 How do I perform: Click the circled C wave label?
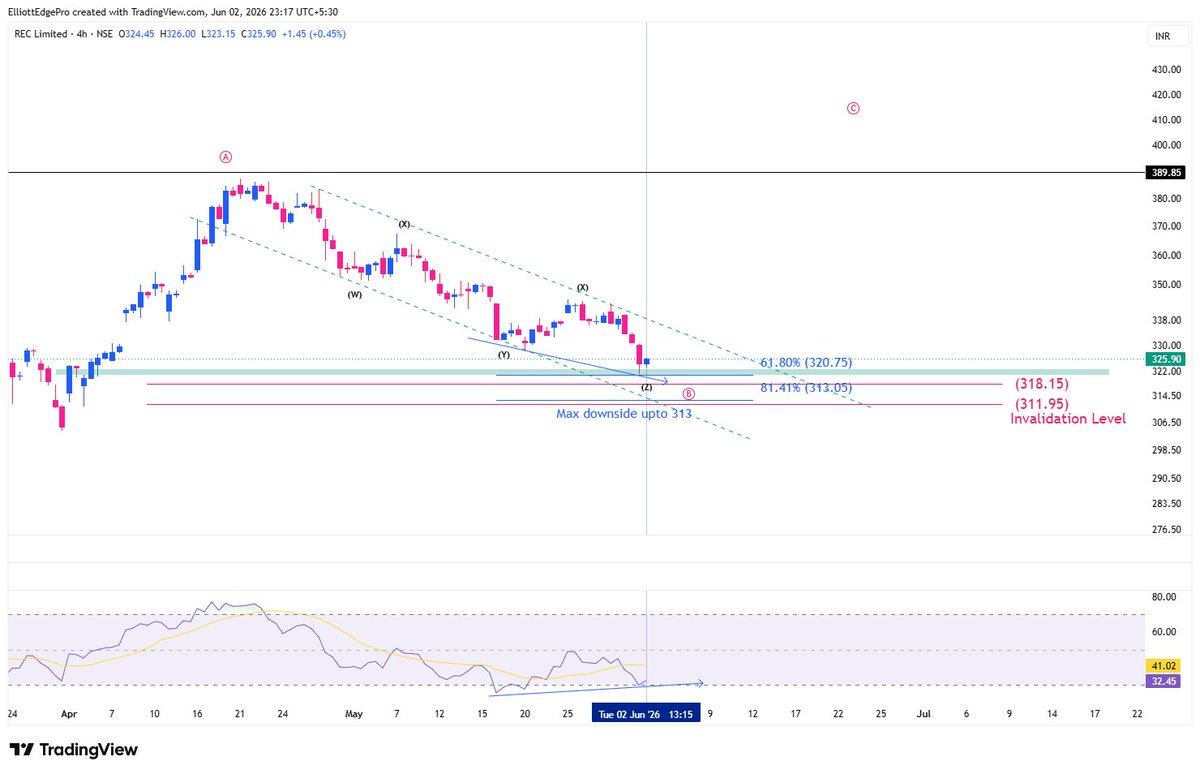[853, 108]
